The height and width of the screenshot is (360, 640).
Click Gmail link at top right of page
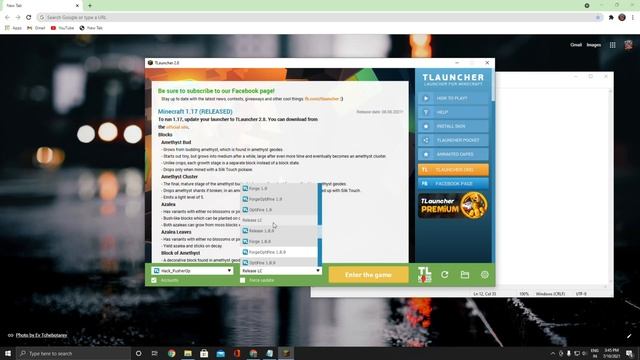point(576,45)
